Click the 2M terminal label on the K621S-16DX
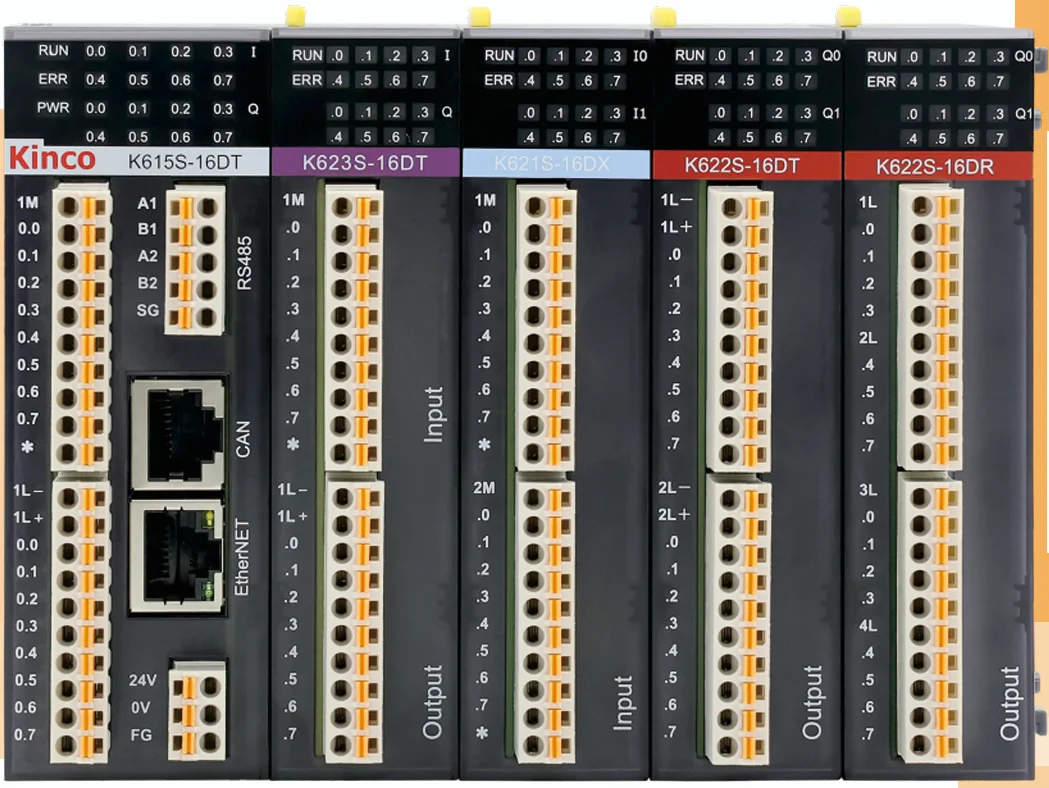 [484, 488]
